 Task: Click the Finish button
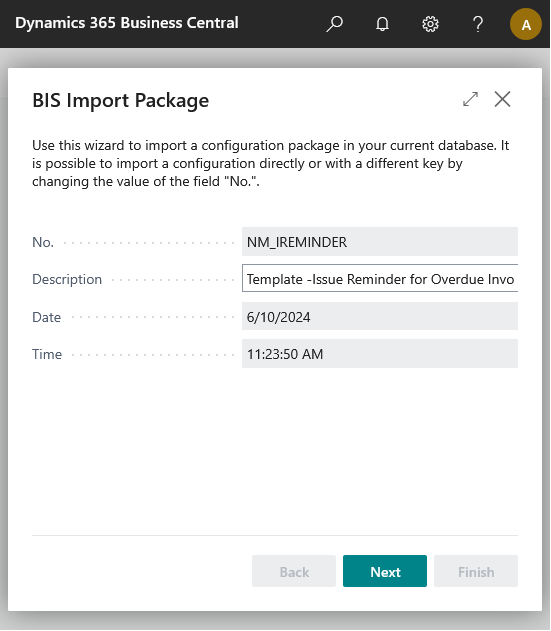476,571
